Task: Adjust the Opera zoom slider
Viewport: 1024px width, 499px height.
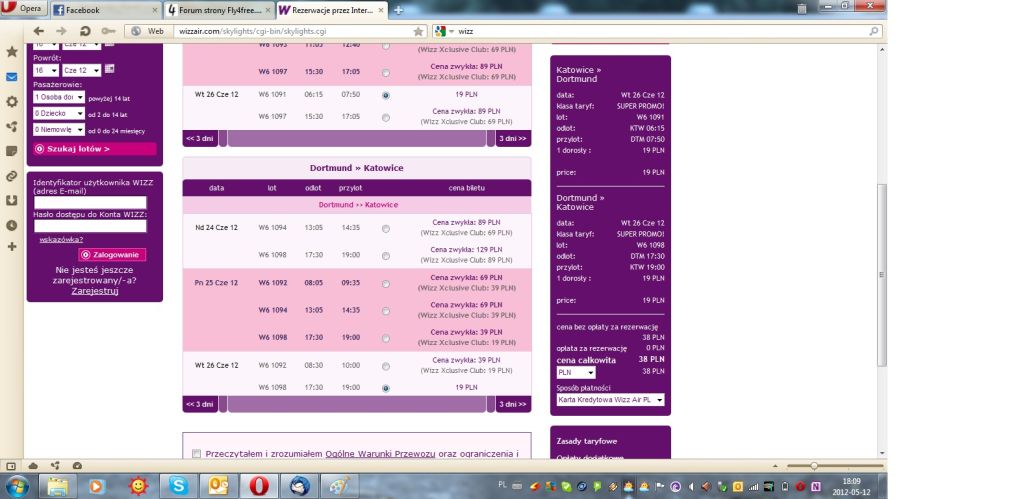Action: coord(814,466)
